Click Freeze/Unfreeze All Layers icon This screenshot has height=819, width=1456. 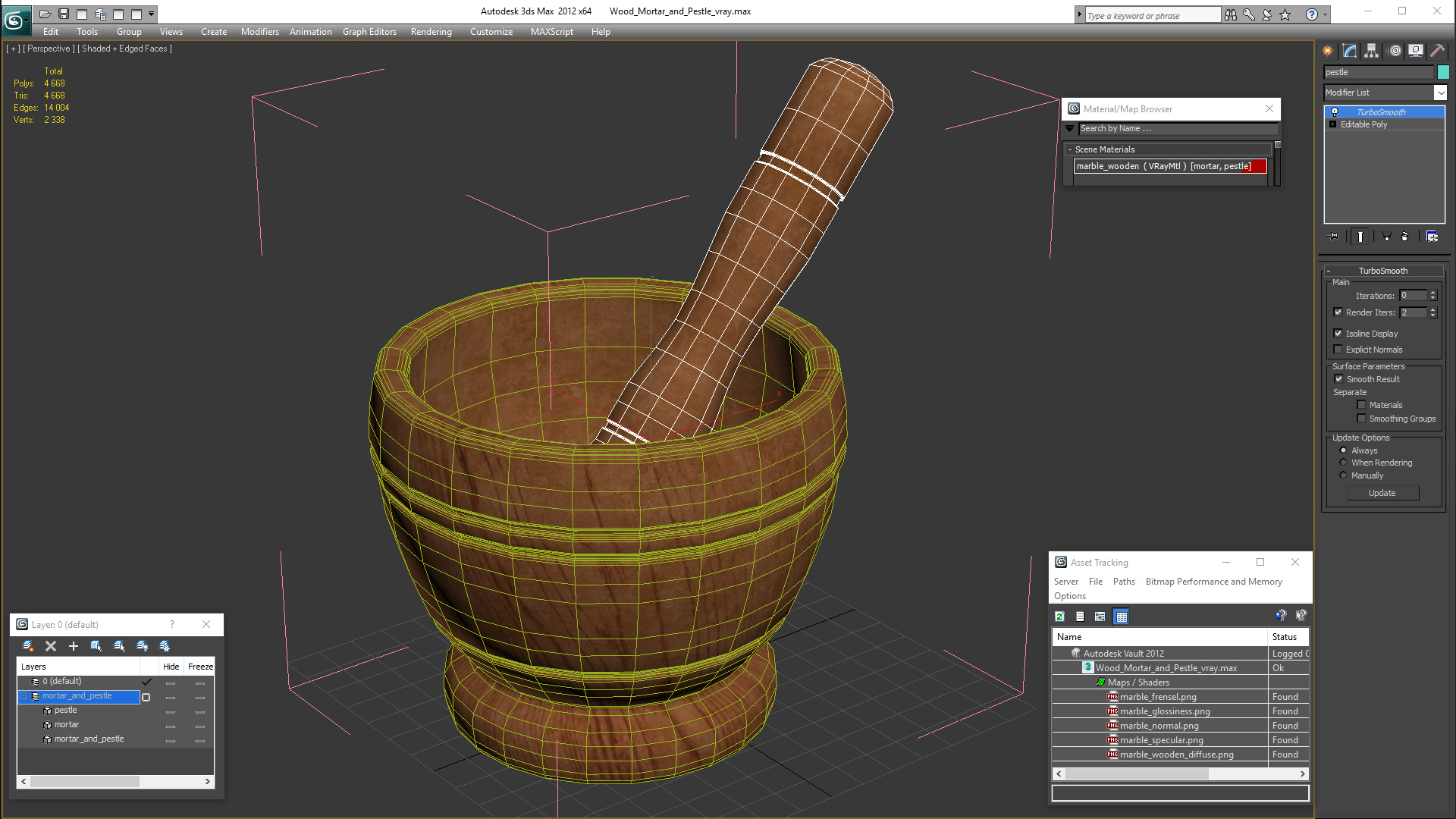(165, 646)
